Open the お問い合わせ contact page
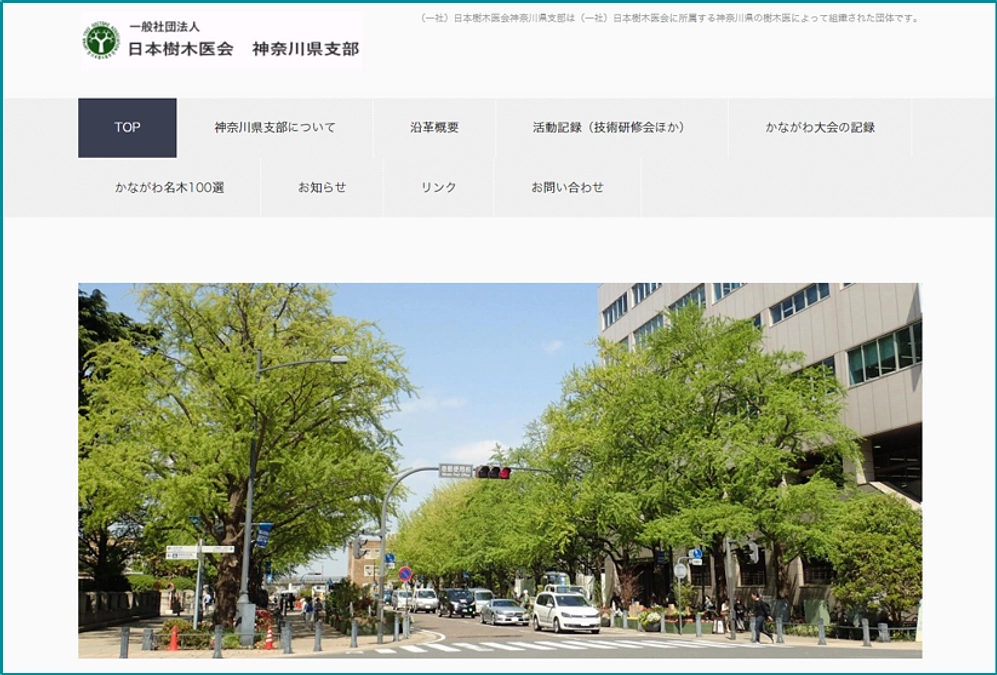 click(570, 186)
